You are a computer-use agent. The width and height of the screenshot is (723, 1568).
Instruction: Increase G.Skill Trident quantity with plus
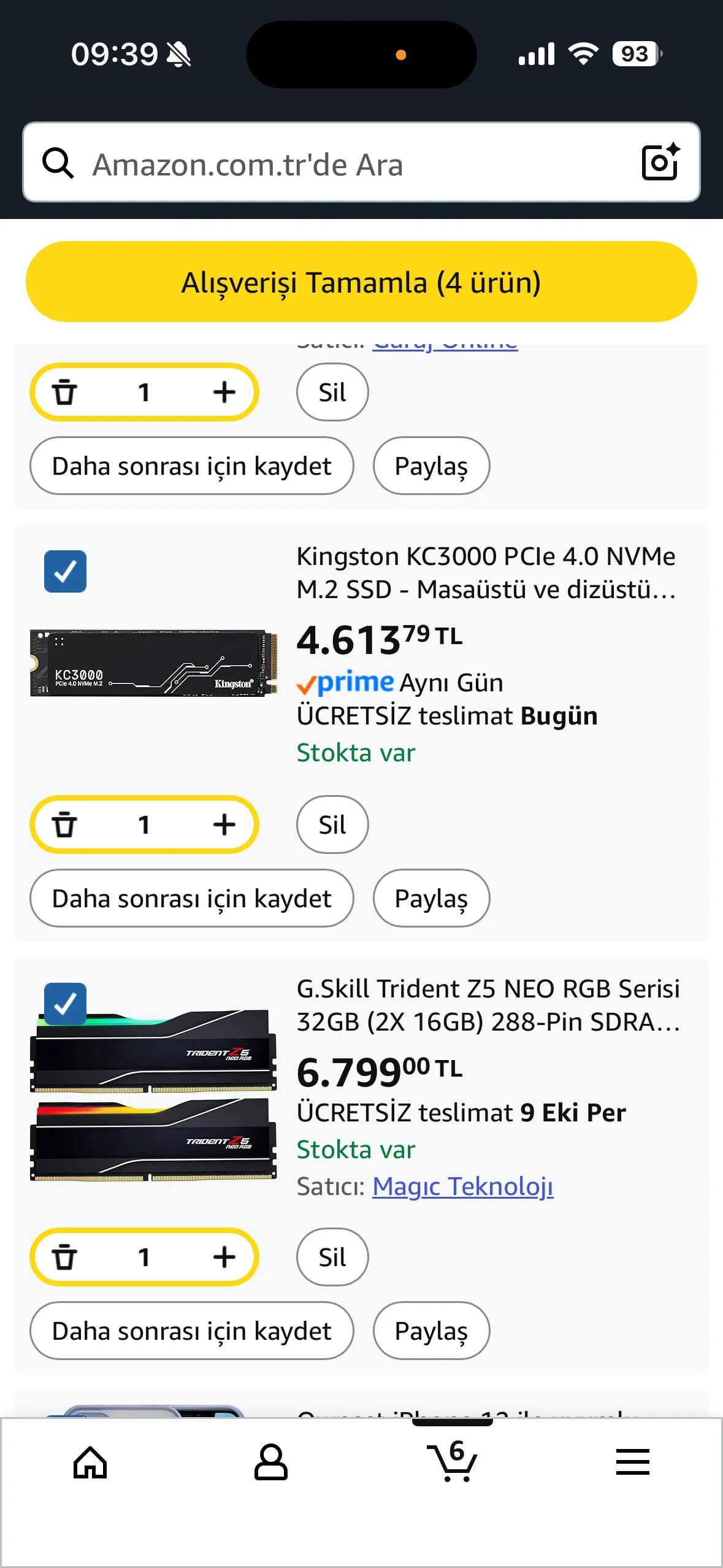coord(224,1257)
